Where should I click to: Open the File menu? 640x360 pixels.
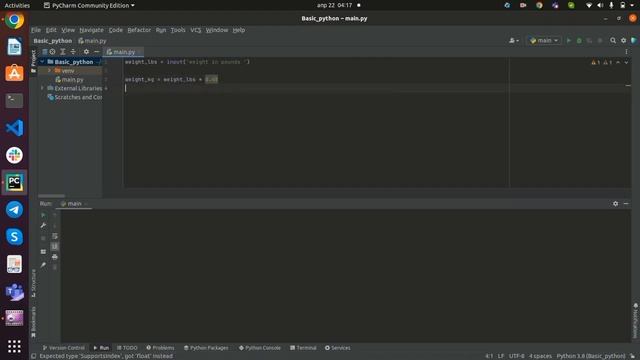36,30
